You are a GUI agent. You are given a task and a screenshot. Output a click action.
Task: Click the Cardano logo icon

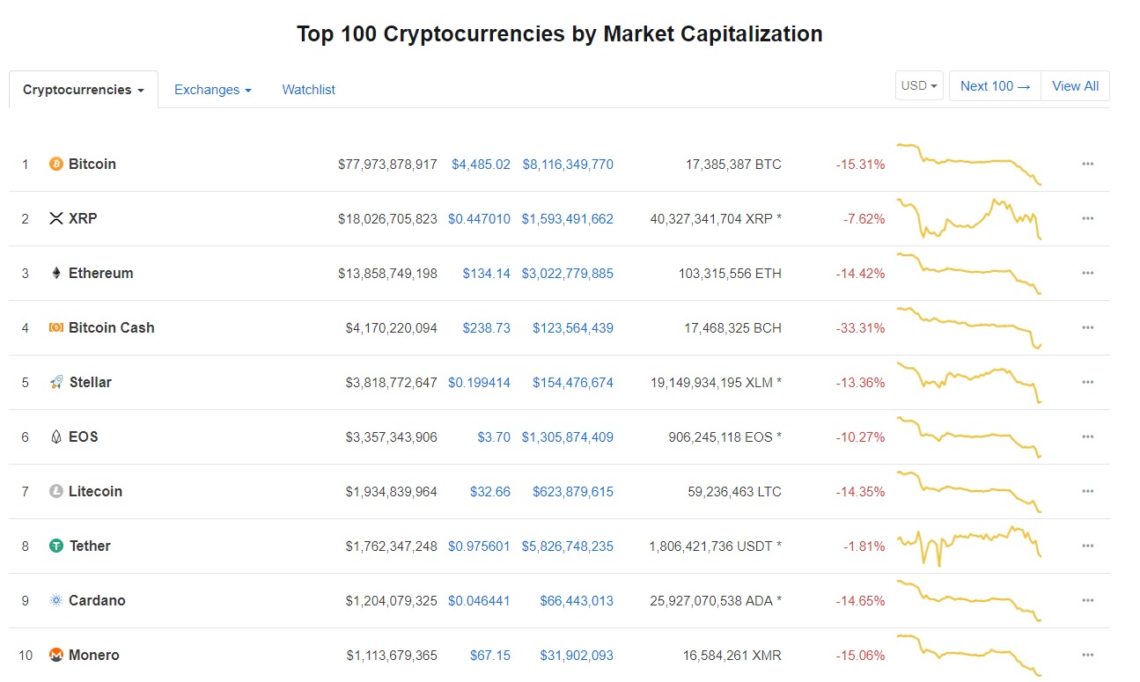[56, 600]
